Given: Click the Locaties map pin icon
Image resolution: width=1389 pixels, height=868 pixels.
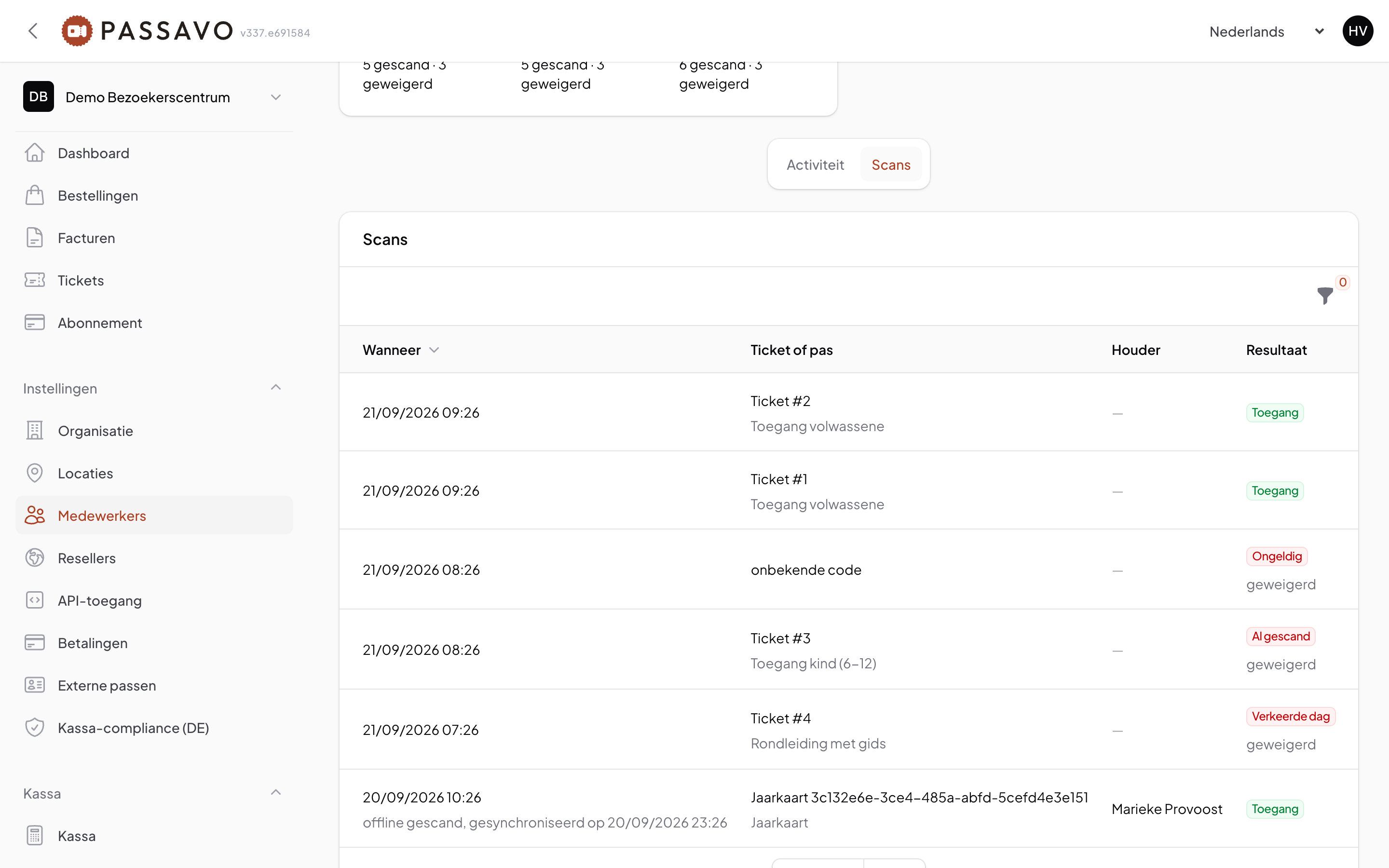Looking at the screenshot, I should coord(34,474).
